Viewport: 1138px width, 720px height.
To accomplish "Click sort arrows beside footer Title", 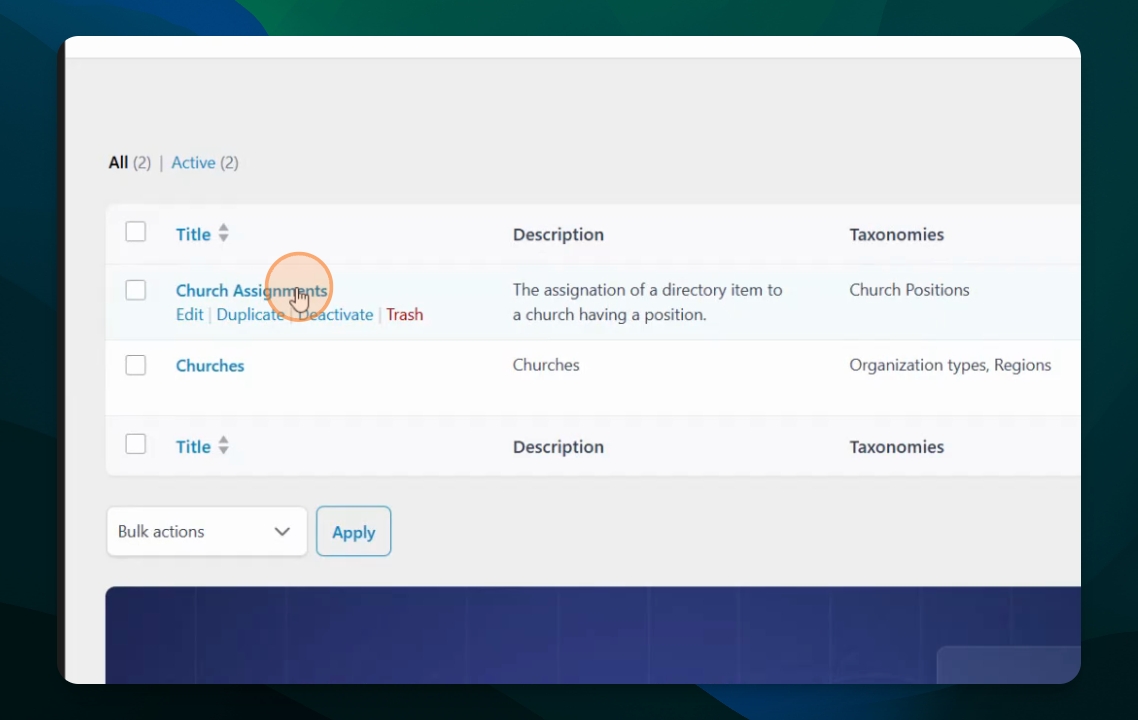I will pos(224,445).
